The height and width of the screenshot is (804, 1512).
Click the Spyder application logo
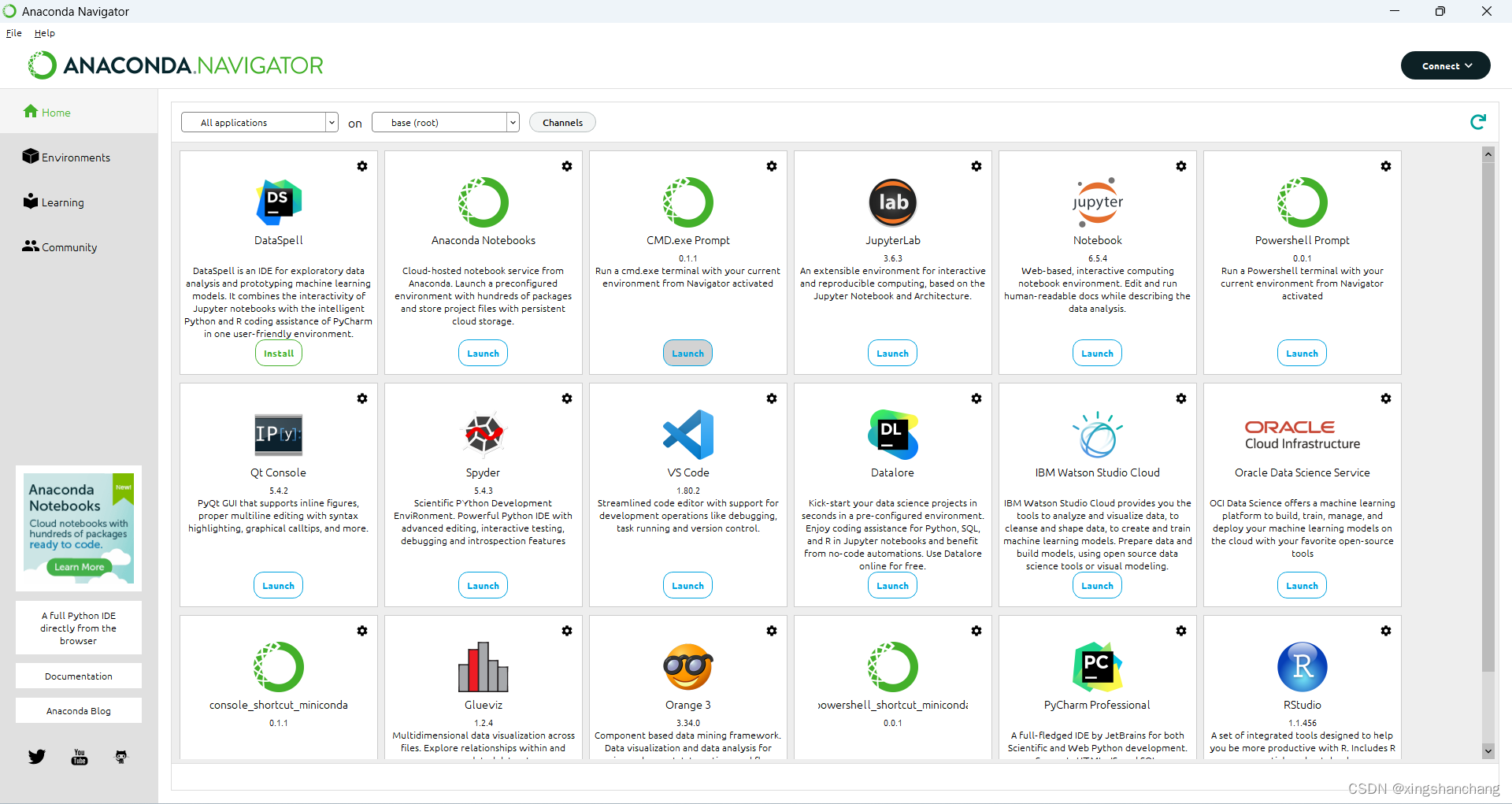[x=484, y=434]
